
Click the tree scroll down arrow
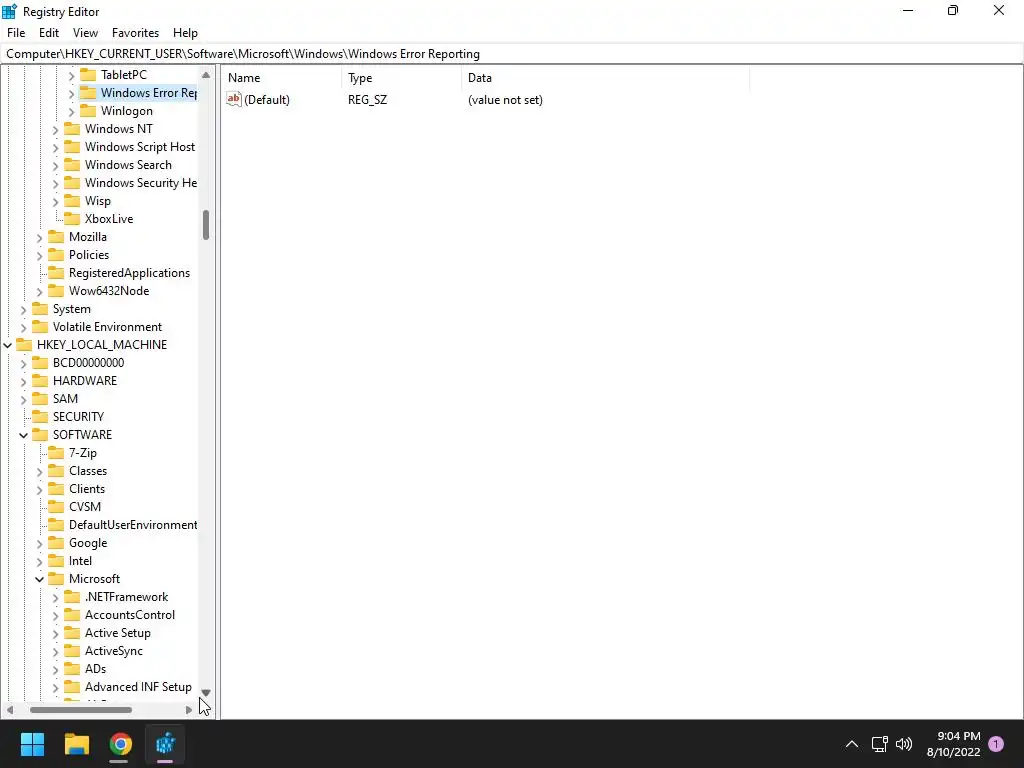(206, 693)
